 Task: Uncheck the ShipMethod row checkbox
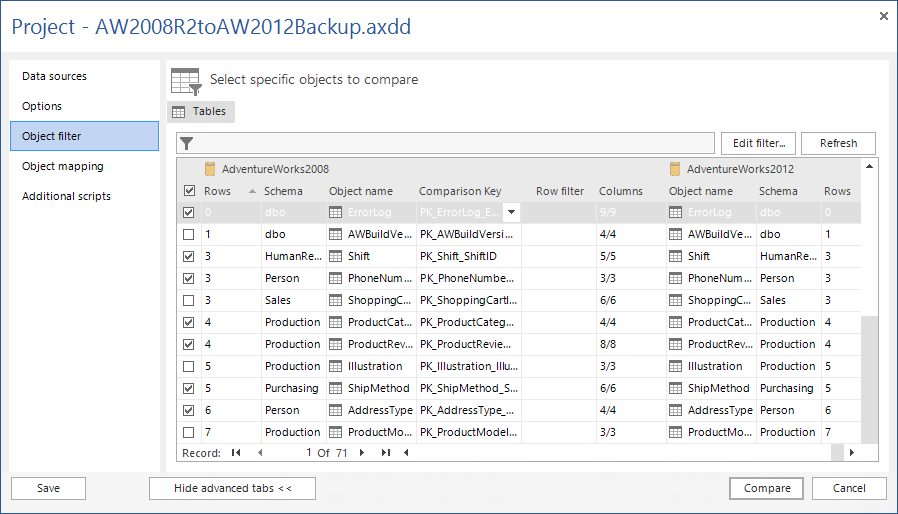click(x=188, y=389)
